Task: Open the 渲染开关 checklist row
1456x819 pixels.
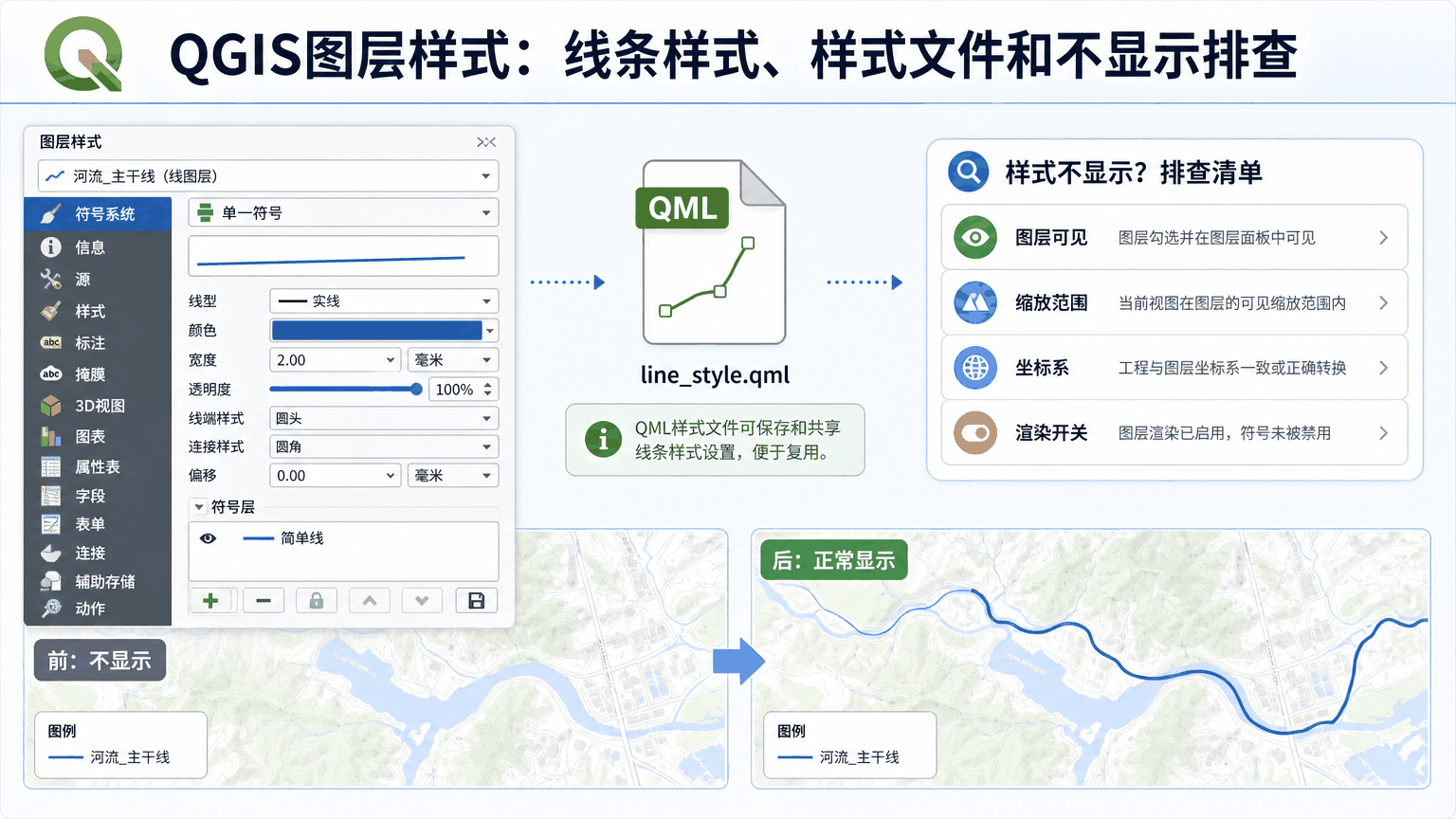Action: click(x=1174, y=432)
